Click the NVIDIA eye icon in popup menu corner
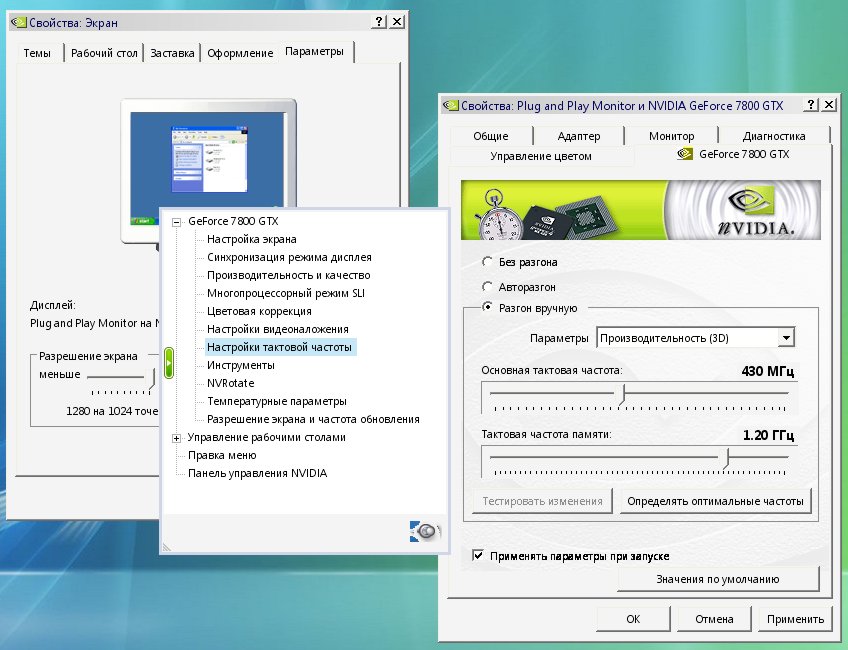The width and height of the screenshot is (848, 650). (425, 531)
